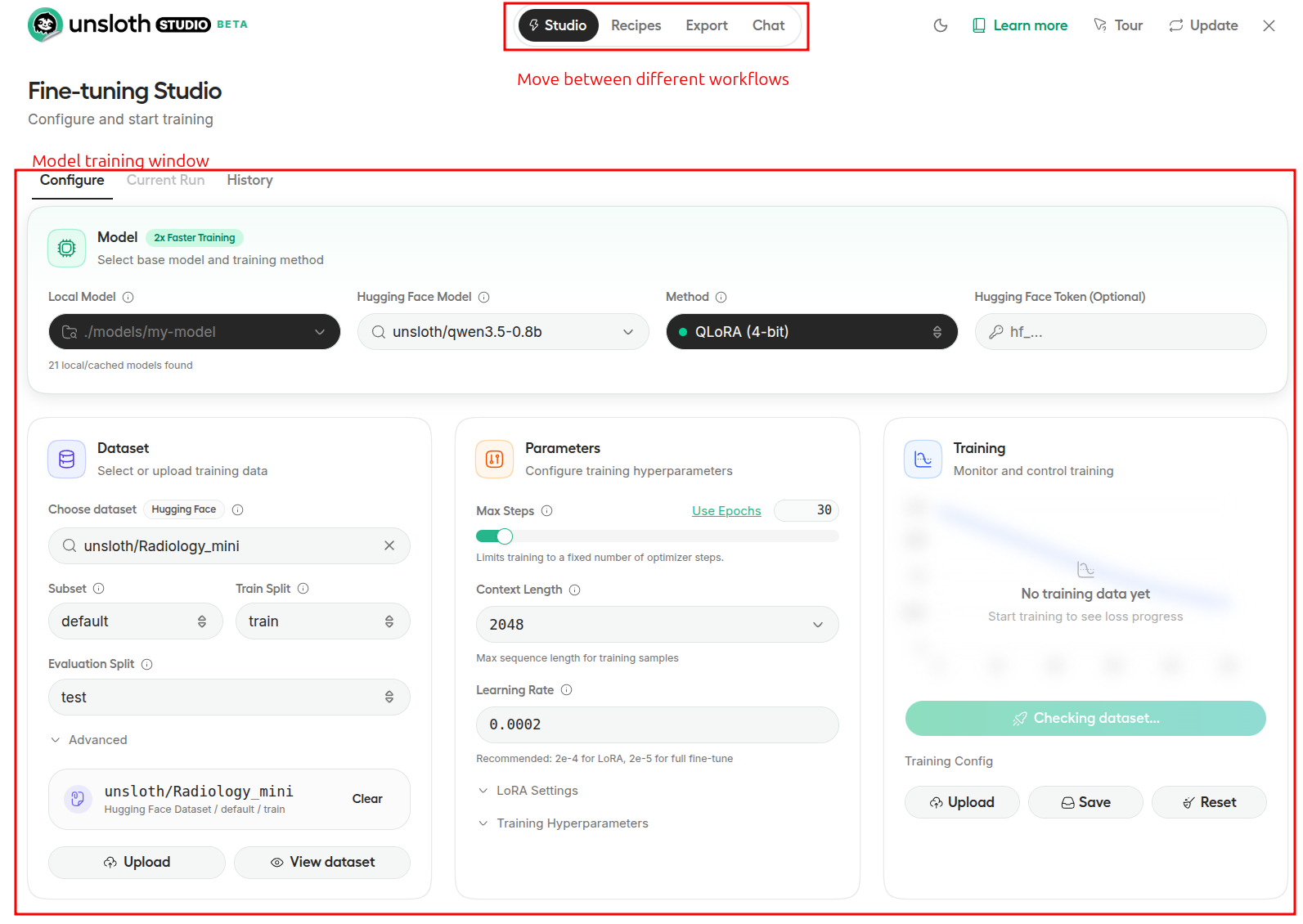This screenshot has height=924, width=1303.
Task: Open the Local Model dropdown
Action: coord(195,332)
